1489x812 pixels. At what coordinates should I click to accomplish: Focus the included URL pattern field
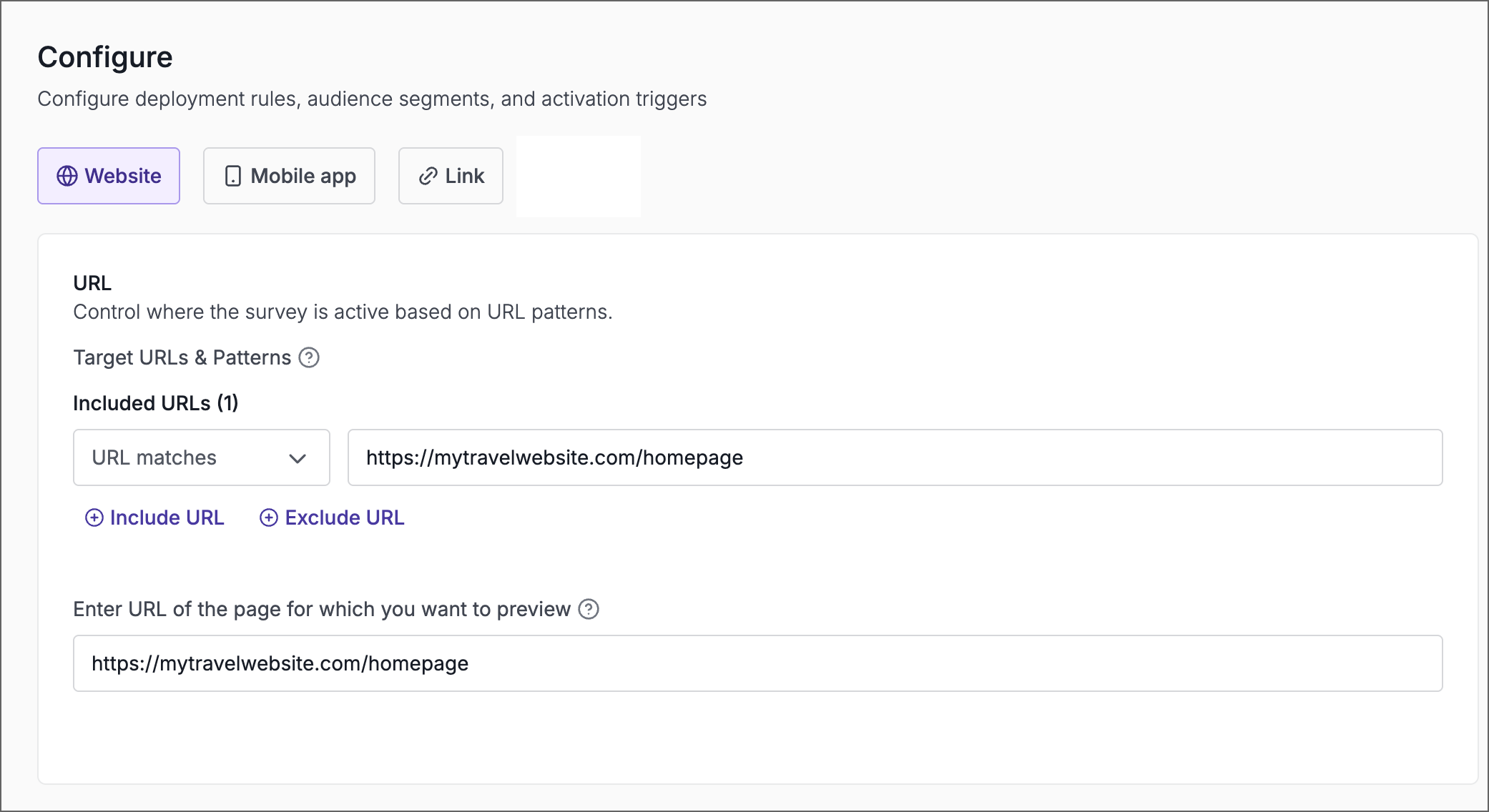coord(894,457)
